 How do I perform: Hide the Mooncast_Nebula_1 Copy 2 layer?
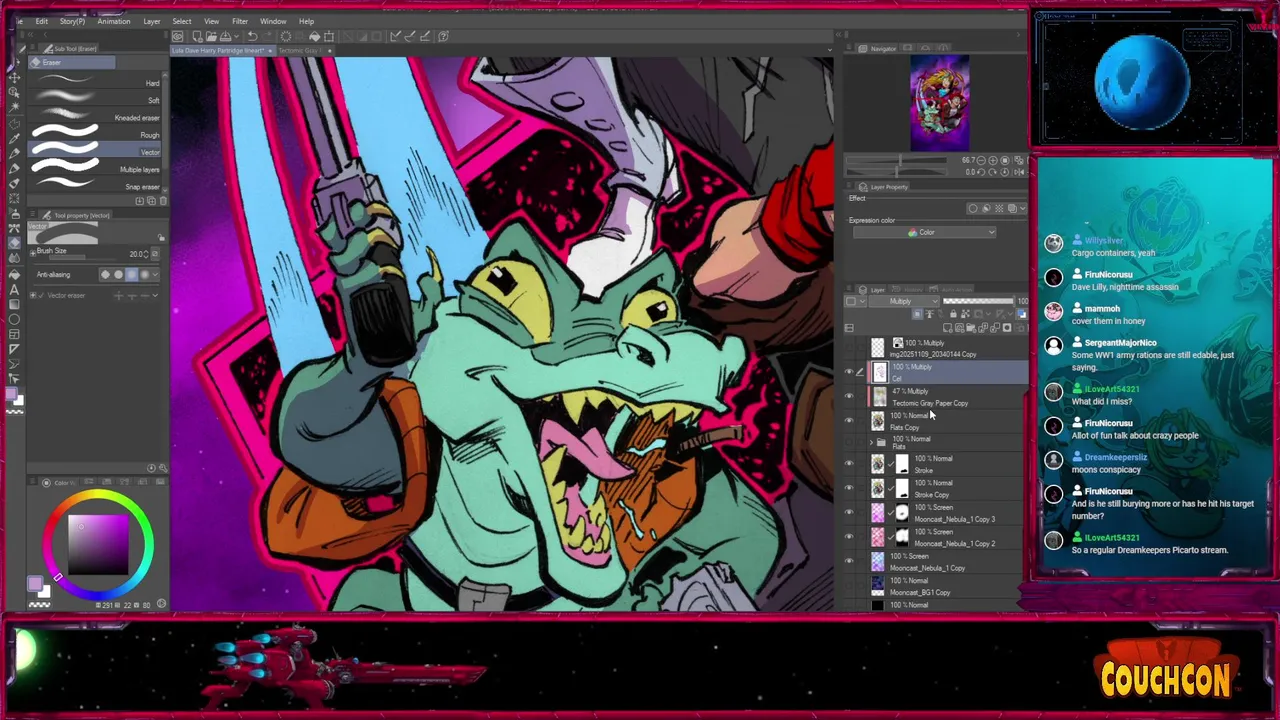tap(849, 536)
